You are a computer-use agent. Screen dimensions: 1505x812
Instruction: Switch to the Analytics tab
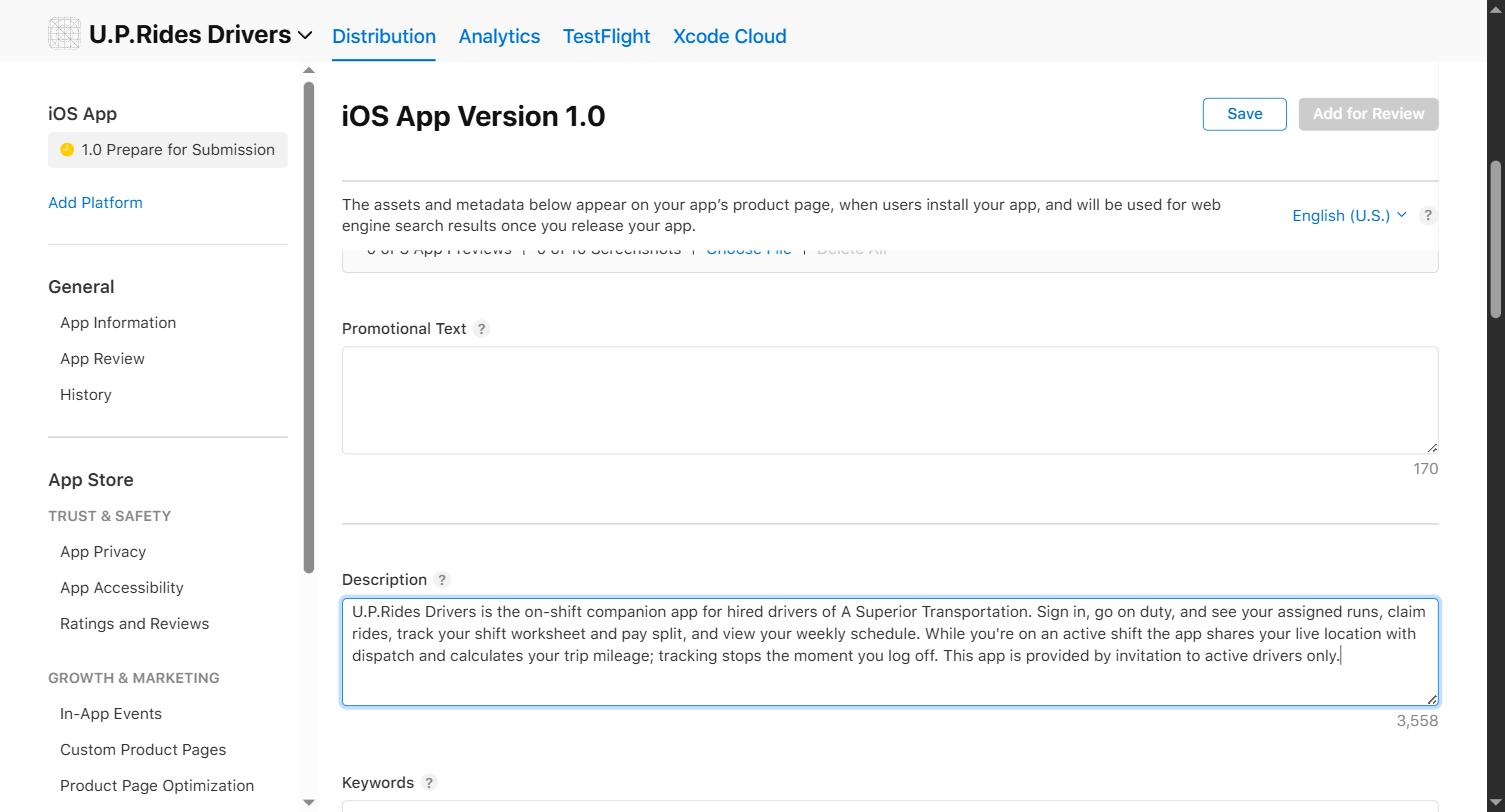point(499,36)
